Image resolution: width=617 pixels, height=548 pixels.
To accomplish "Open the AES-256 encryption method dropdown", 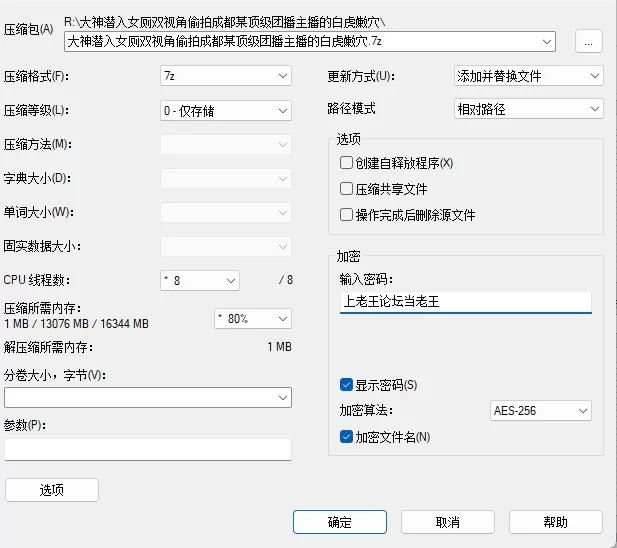I will coord(541,411).
